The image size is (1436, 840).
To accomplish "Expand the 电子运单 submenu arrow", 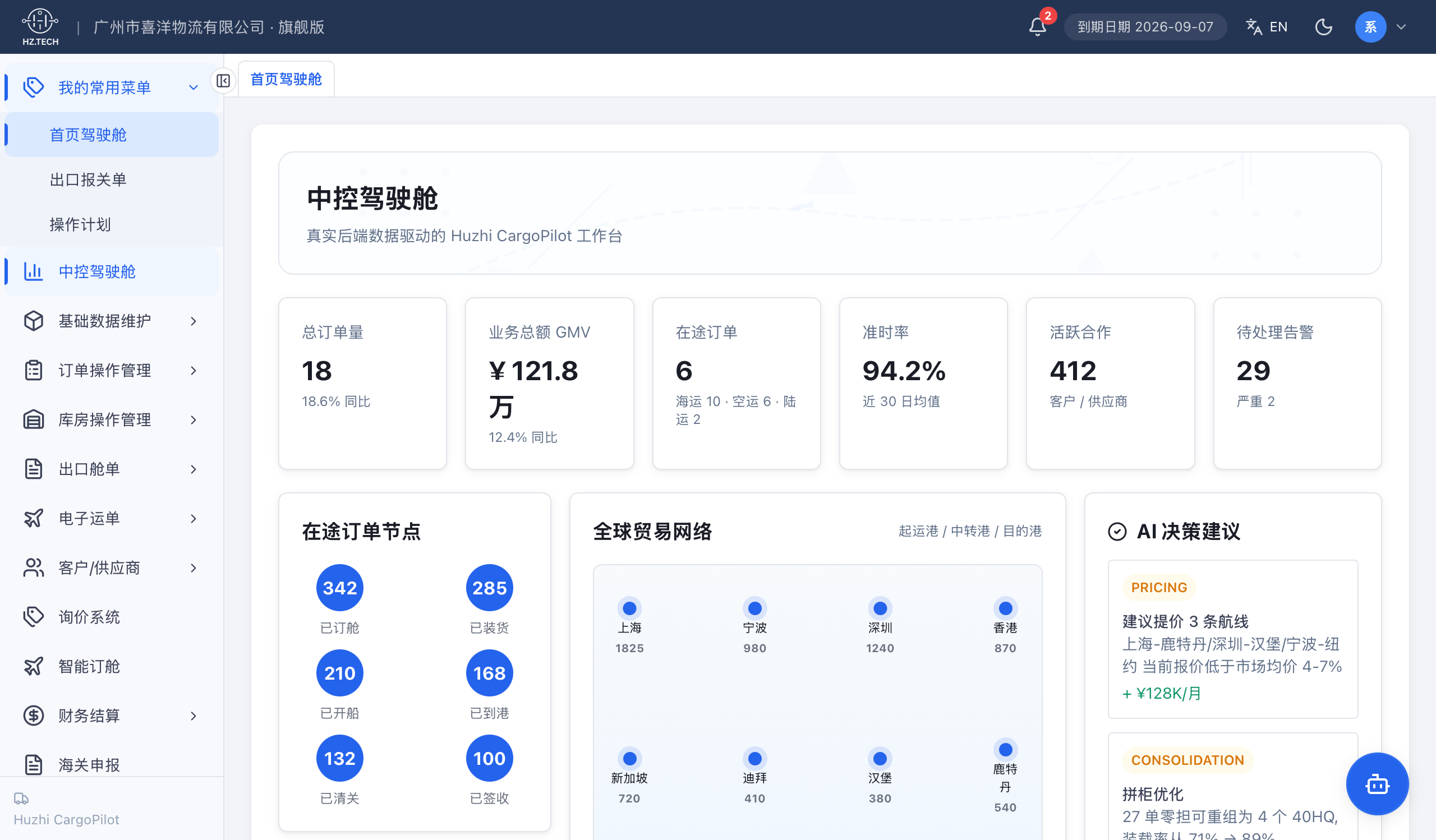I will pos(193,518).
